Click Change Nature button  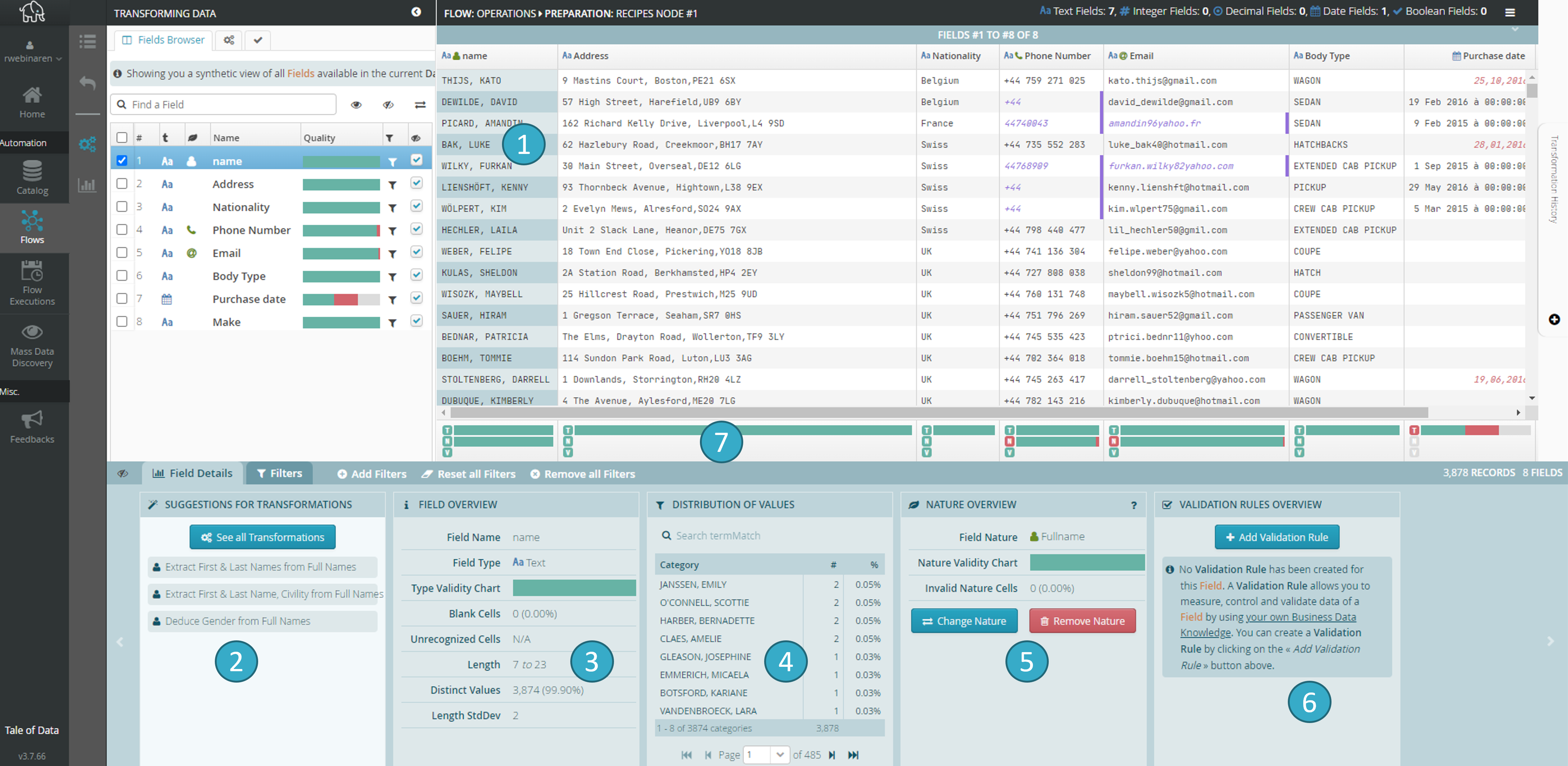pos(964,622)
